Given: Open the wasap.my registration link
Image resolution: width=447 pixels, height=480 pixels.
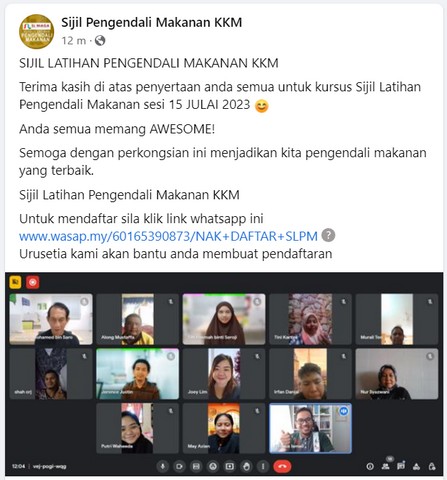Looking at the screenshot, I should (x=168, y=236).
